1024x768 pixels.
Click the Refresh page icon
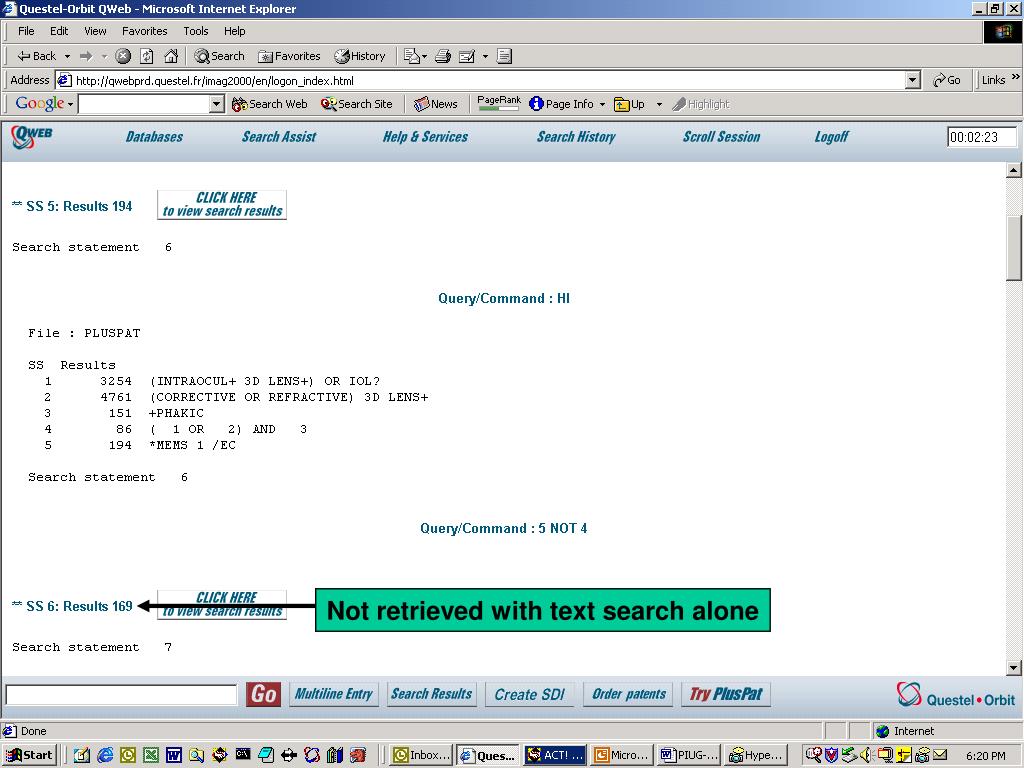pos(147,56)
